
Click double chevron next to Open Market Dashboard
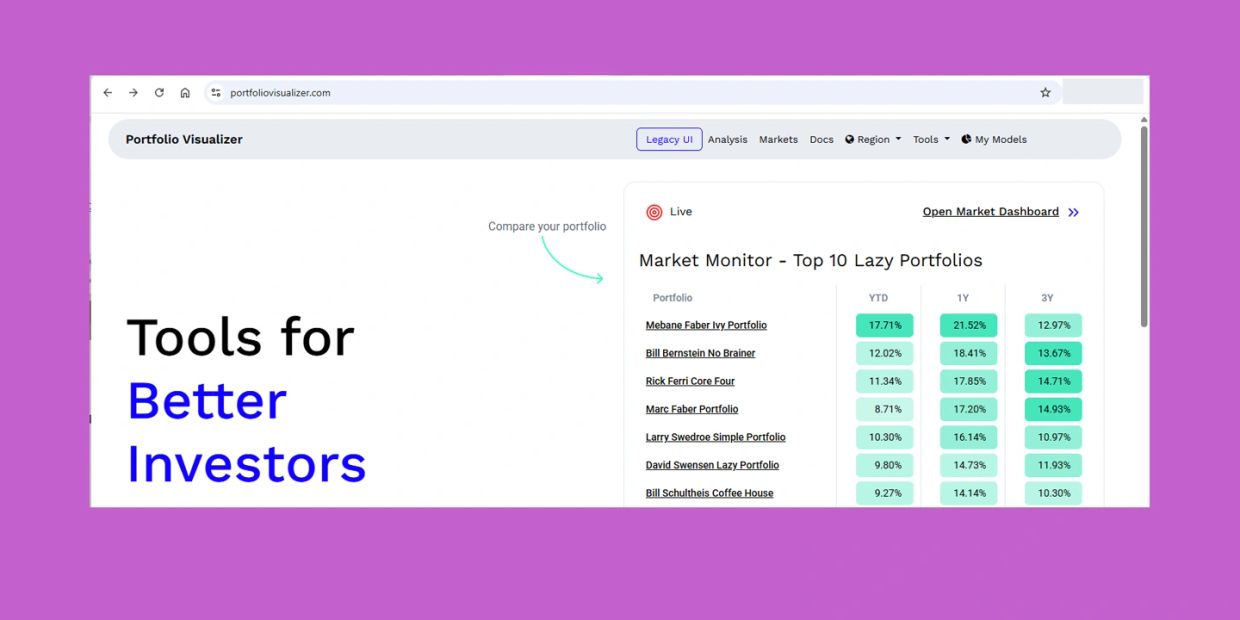point(1073,212)
